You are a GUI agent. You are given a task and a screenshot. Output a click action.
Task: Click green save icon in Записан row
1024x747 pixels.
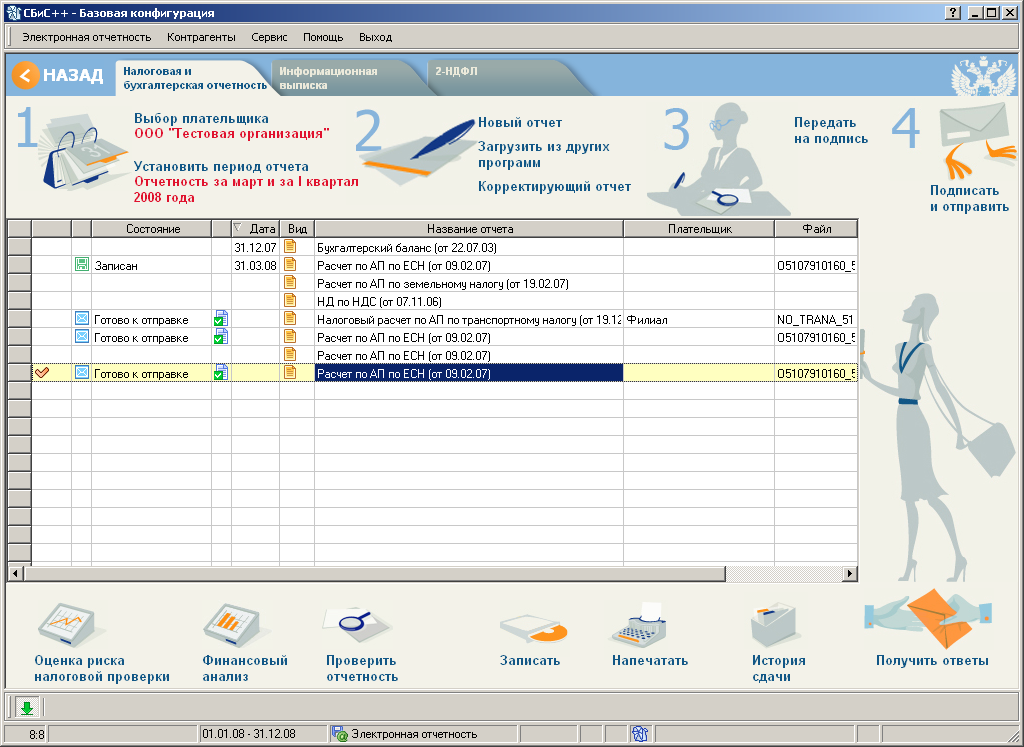(82, 265)
